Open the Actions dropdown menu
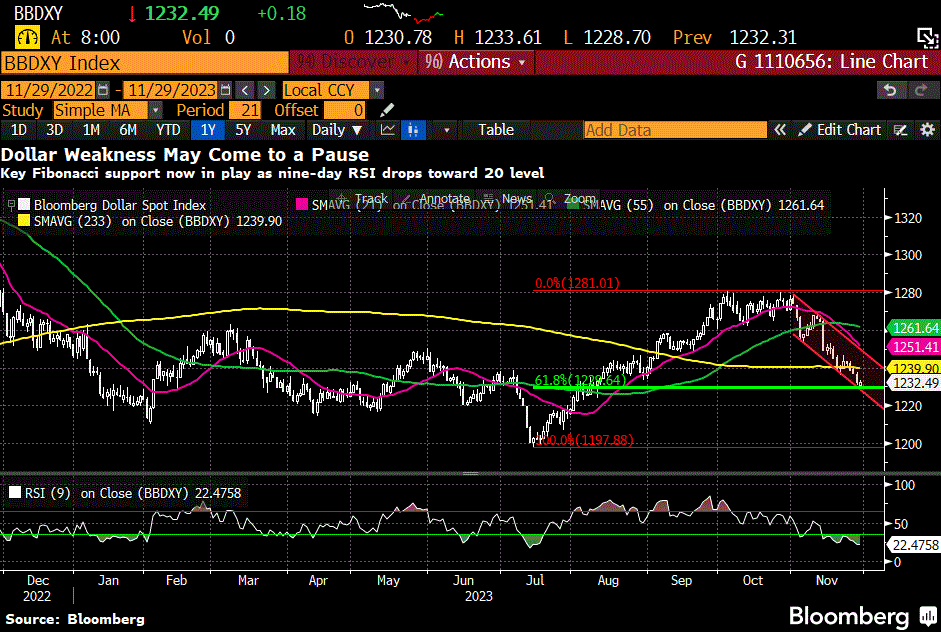This screenshot has height=632, width=941. [x=475, y=62]
